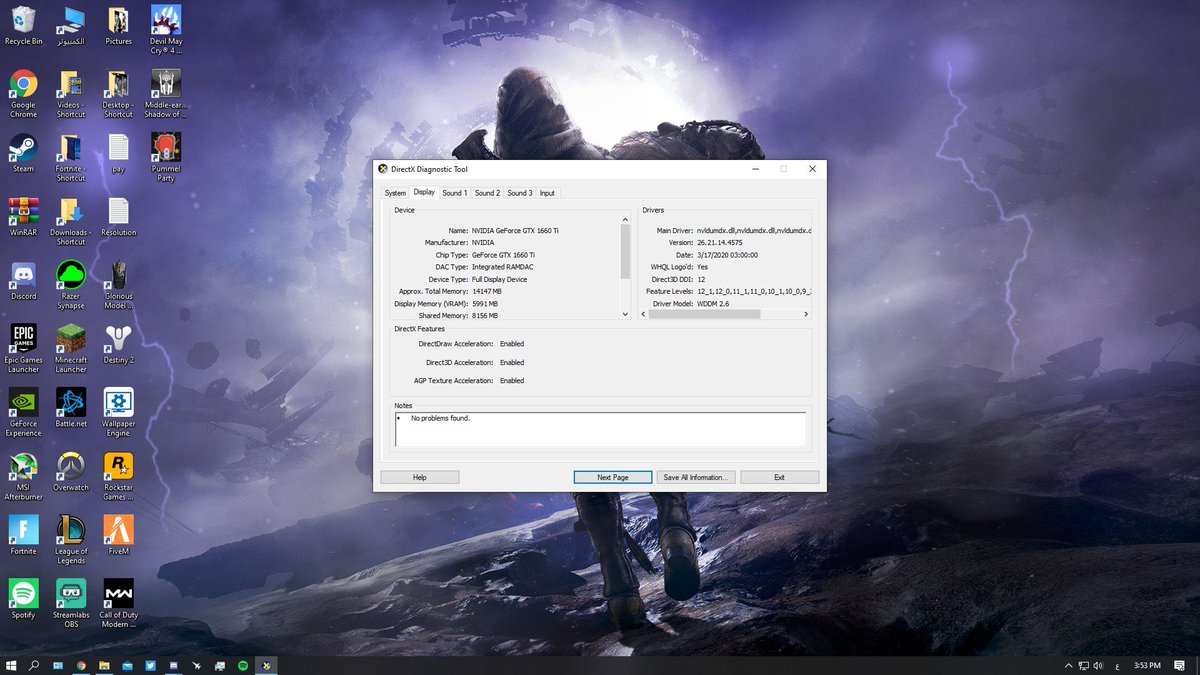Click the Help button
Image resolution: width=1200 pixels, height=675 pixels.
pos(420,477)
